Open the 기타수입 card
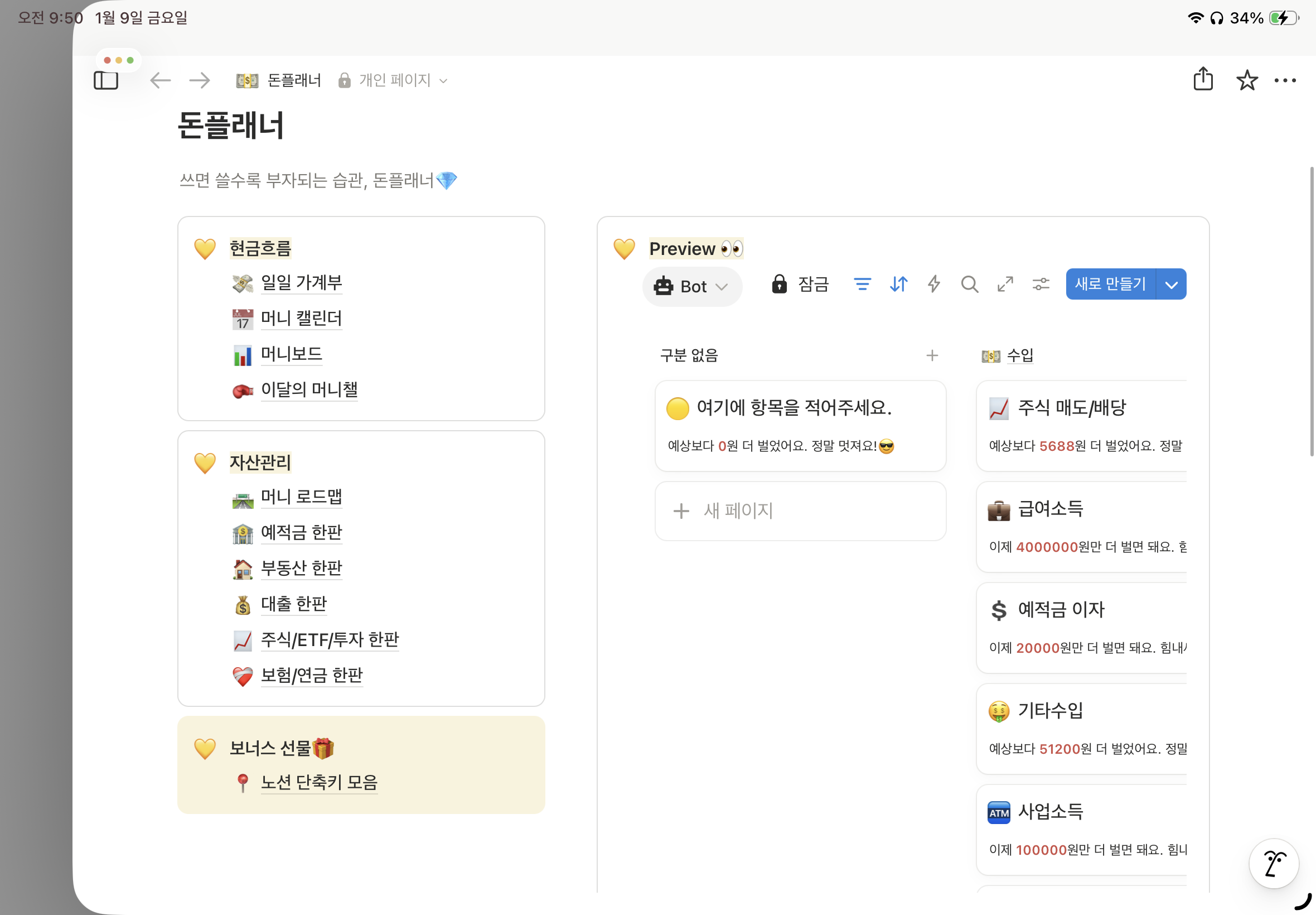 (x=1082, y=728)
